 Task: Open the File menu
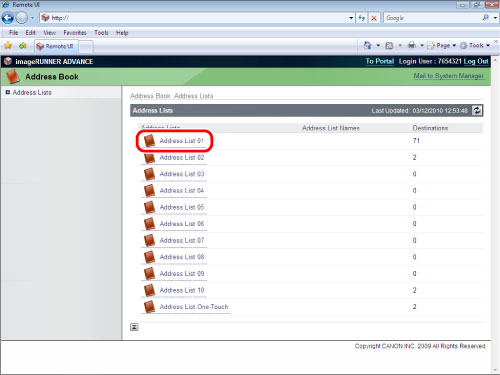pyautogui.click(x=13, y=33)
